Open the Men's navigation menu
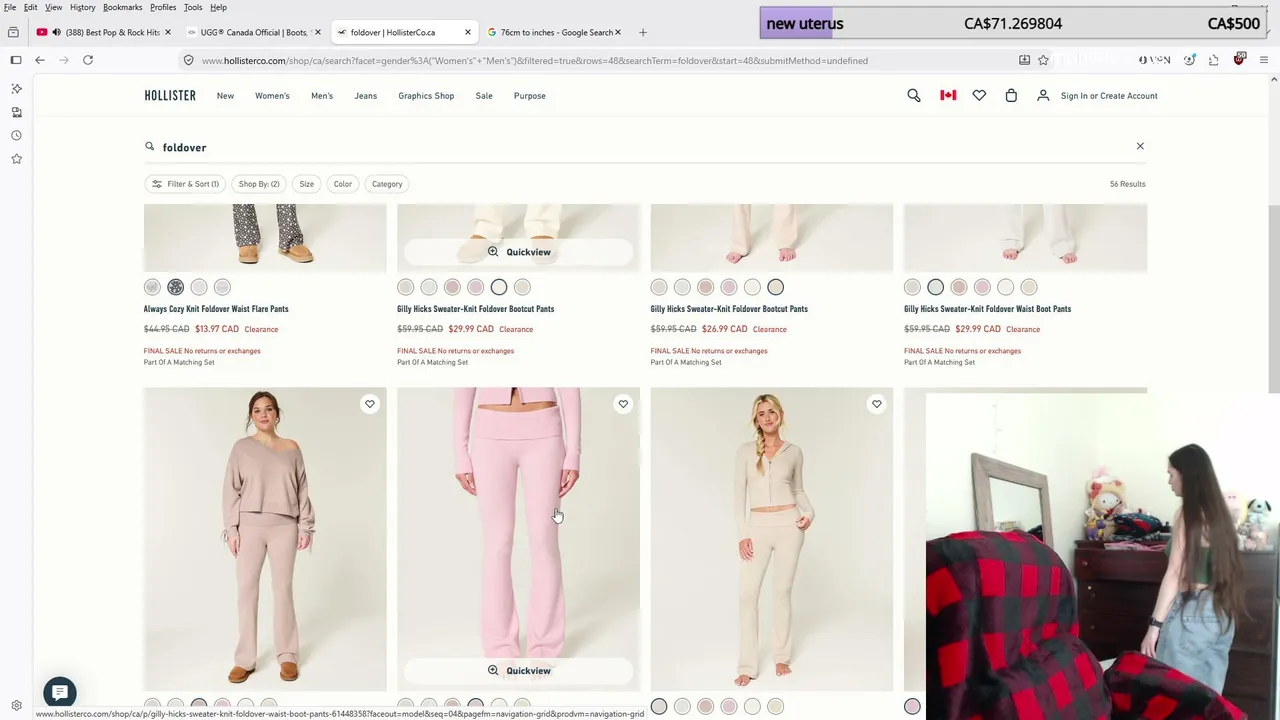The image size is (1280, 720). pyautogui.click(x=322, y=96)
